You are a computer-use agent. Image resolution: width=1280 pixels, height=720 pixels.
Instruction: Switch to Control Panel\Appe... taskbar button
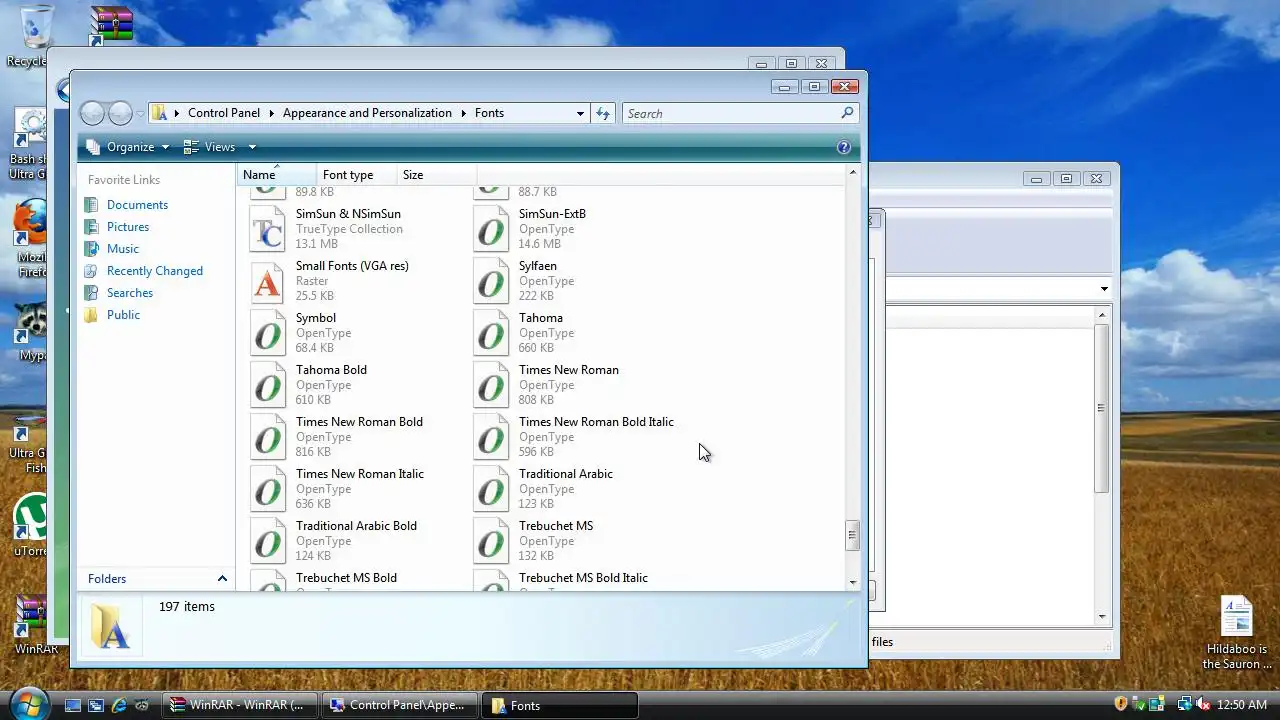click(x=400, y=705)
